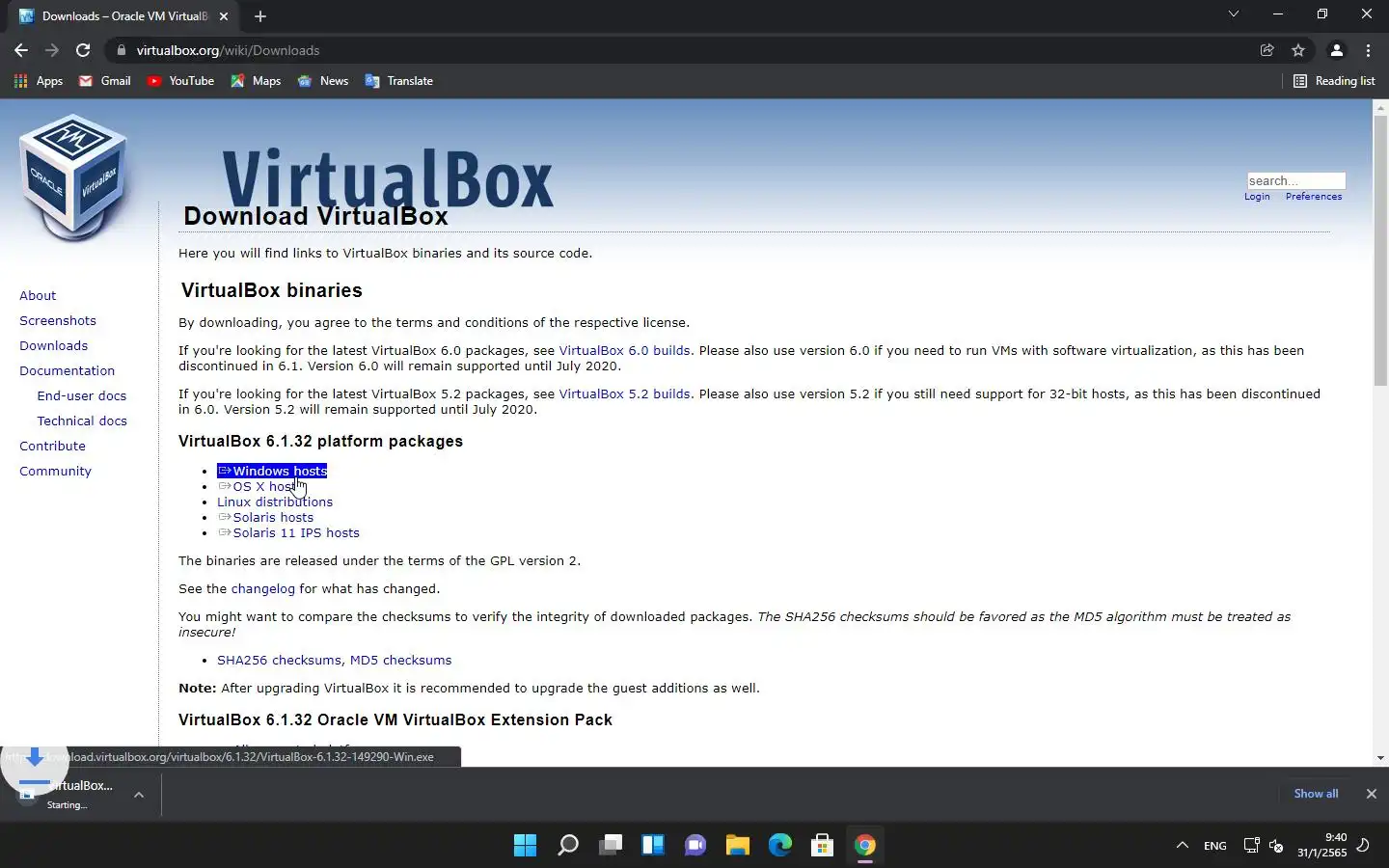Click the Chrome icon on the taskbar
The image size is (1389, 868).
[x=864, y=846]
